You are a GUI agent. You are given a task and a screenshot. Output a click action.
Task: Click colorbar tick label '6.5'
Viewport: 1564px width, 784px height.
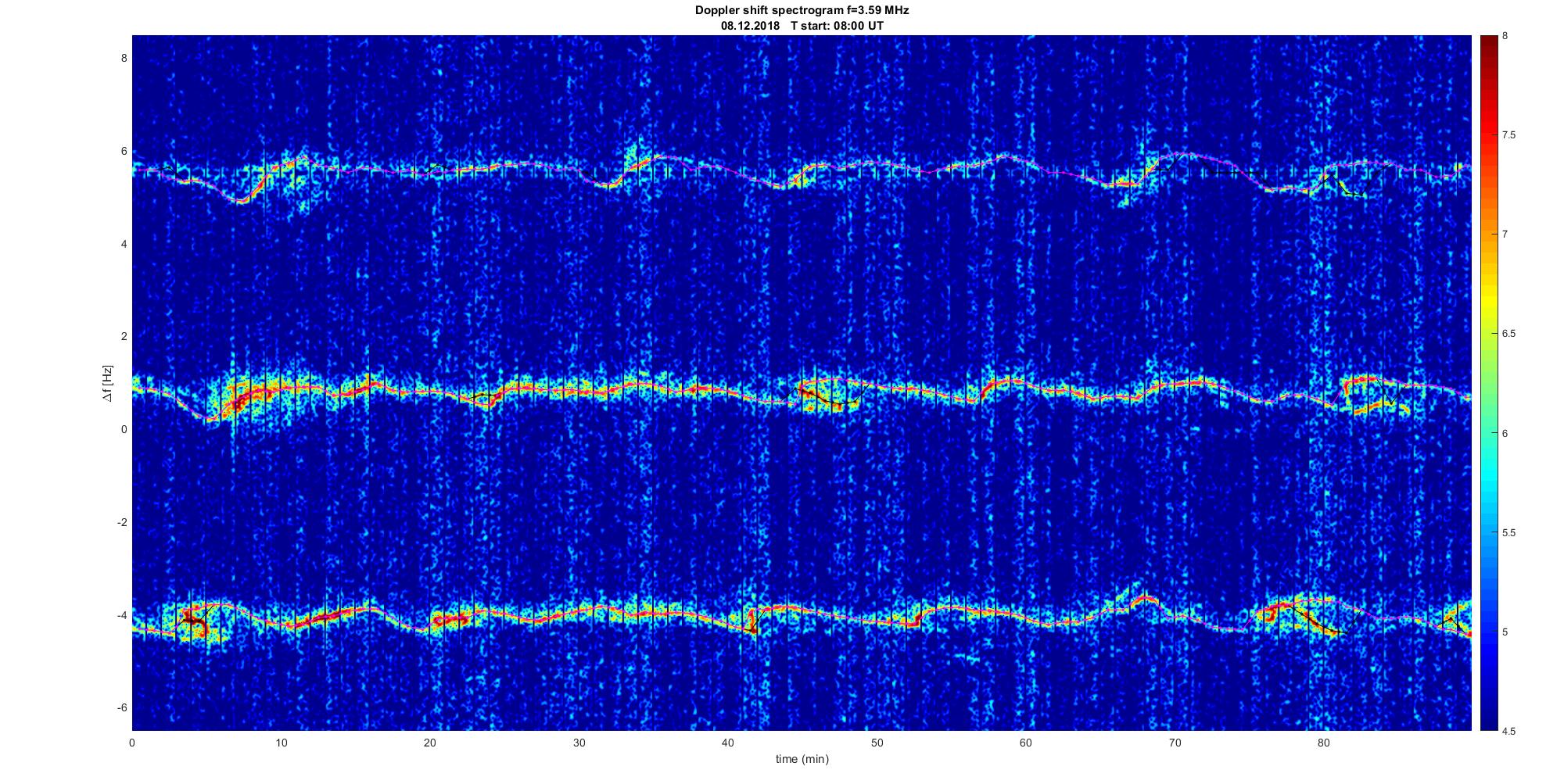(1509, 334)
